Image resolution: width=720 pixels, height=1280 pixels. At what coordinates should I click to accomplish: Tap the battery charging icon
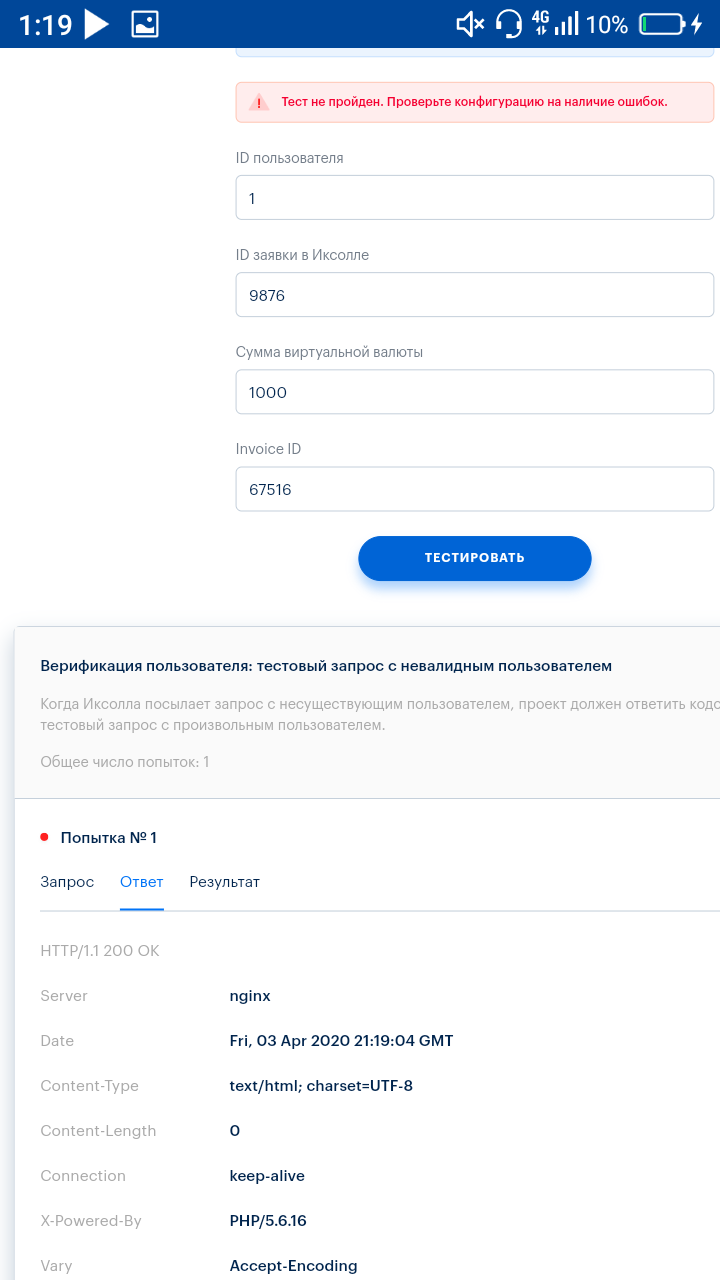pos(671,24)
